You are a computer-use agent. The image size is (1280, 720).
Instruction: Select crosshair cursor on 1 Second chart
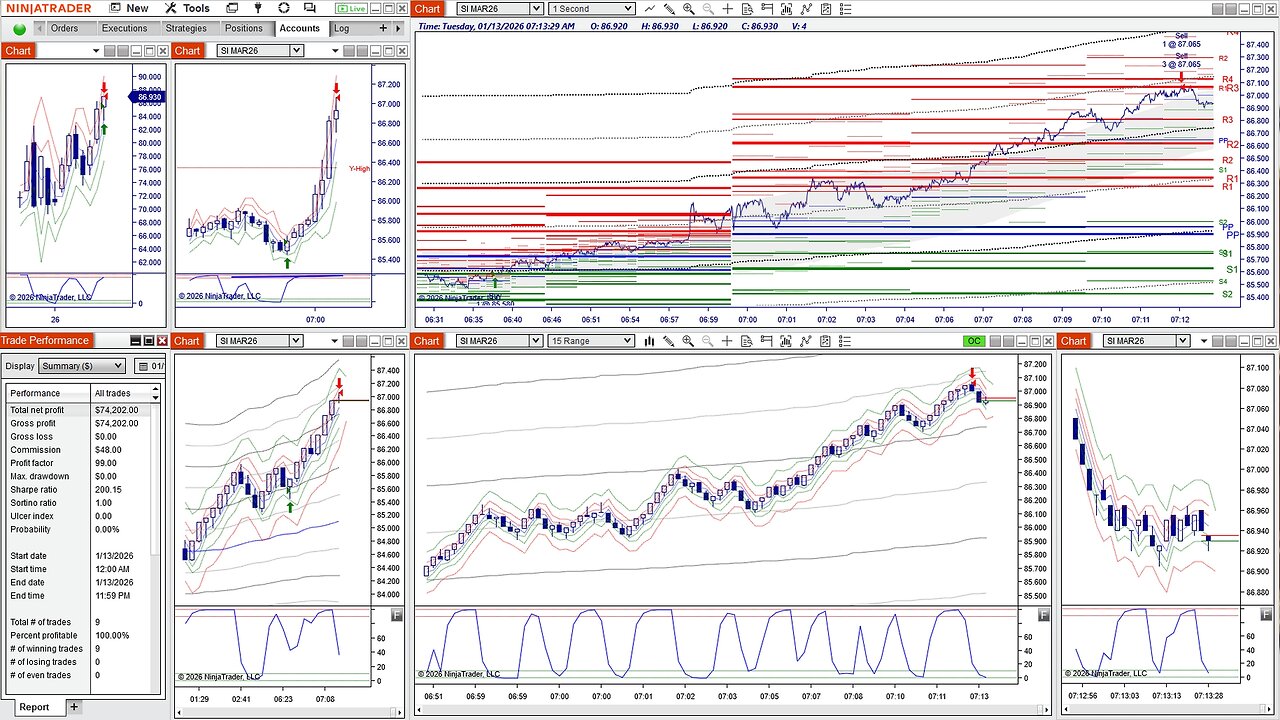click(727, 8)
